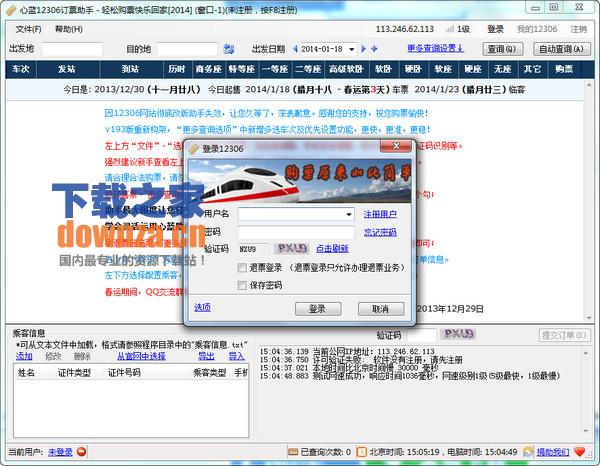The image size is (600, 466).
Task: Focus the 目的地 input field
Action: [188, 49]
